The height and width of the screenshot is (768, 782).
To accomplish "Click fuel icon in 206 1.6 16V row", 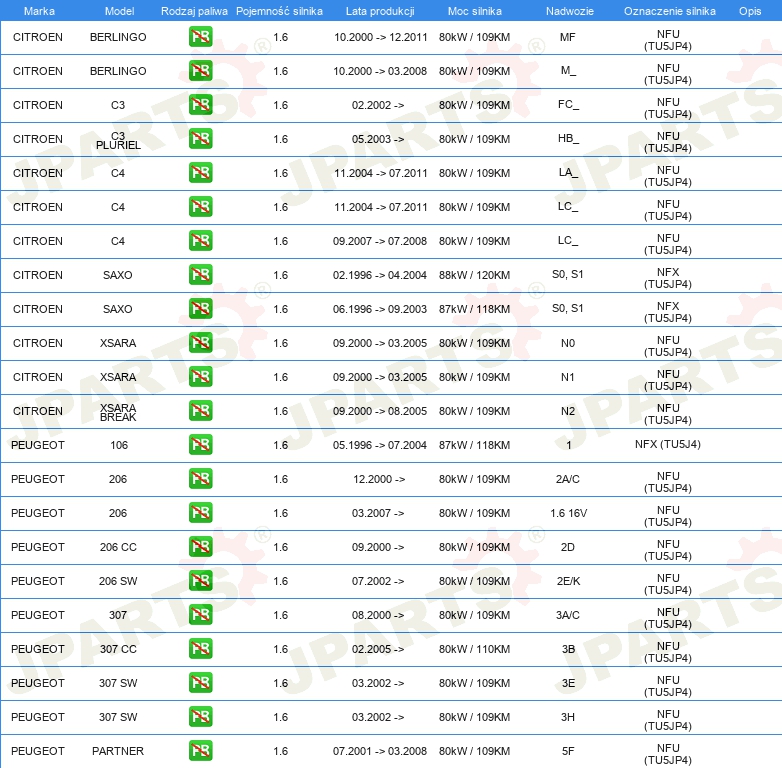I will (200, 513).
